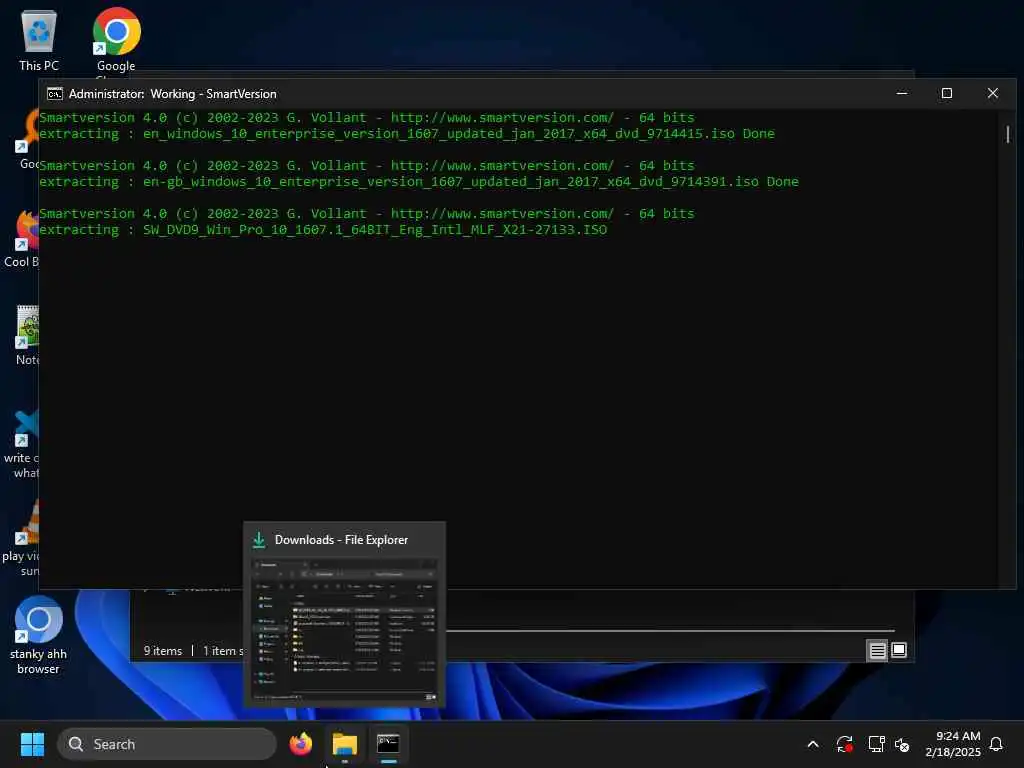Open the stanky ahh browser shortcut
This screenshot has width=1024, height=768.
point(39,635)
